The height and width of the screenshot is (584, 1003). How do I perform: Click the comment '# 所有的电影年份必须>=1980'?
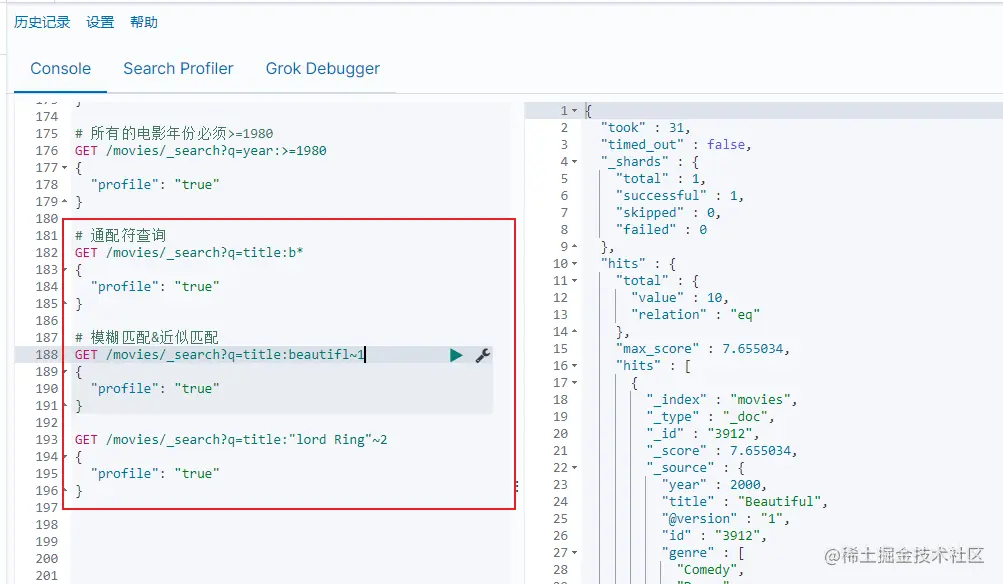coord(174,134)
